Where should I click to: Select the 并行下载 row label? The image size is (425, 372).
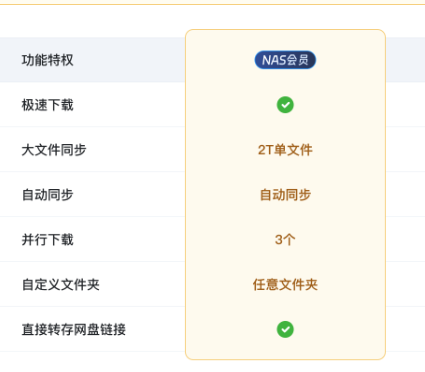click(47, 240)
